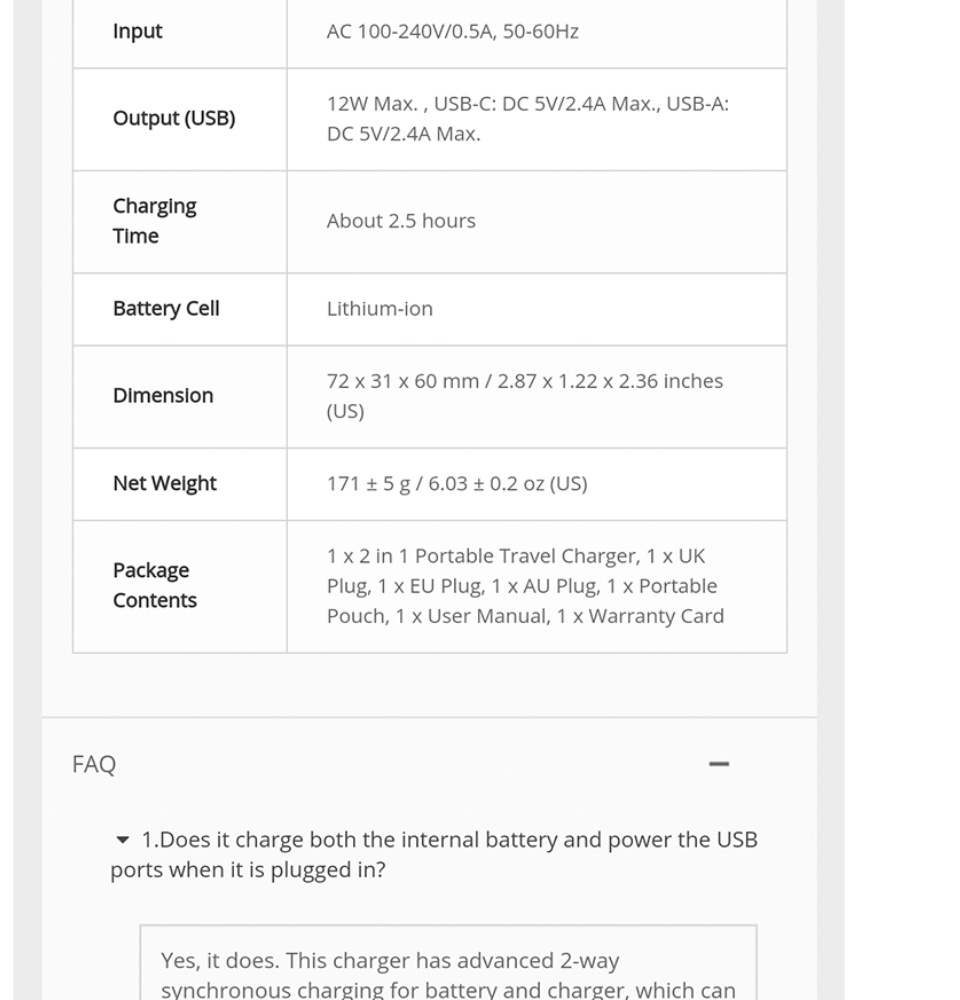
Task: Click the package contents list text
Action: [x=525, y=585]
